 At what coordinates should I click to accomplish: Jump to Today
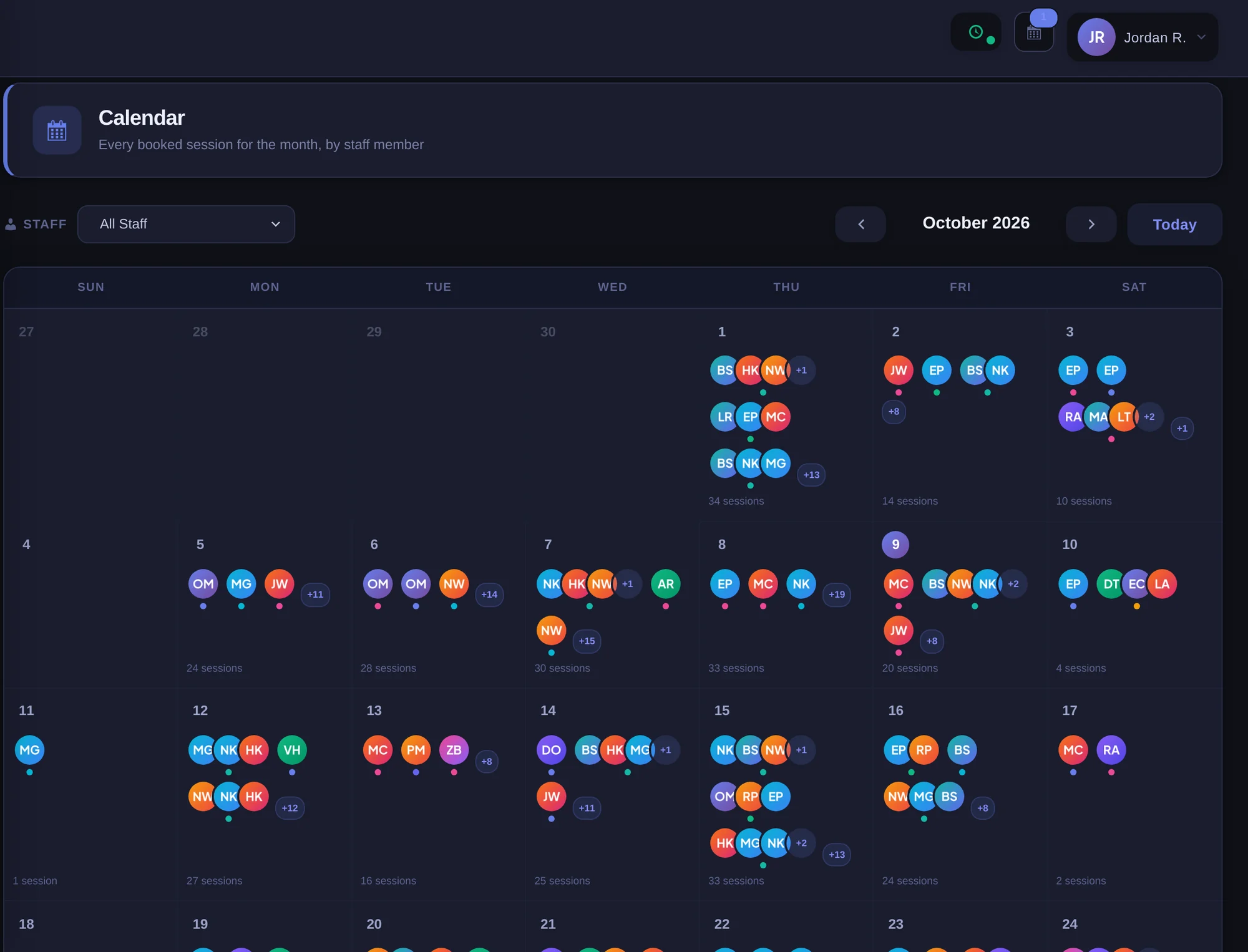(x=1174, y=224)
